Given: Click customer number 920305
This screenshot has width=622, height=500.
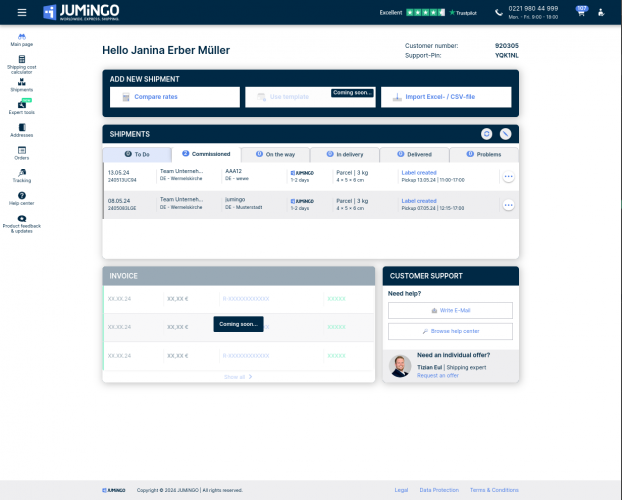Looking at the screenshot, I should click(x=507, y=46).
